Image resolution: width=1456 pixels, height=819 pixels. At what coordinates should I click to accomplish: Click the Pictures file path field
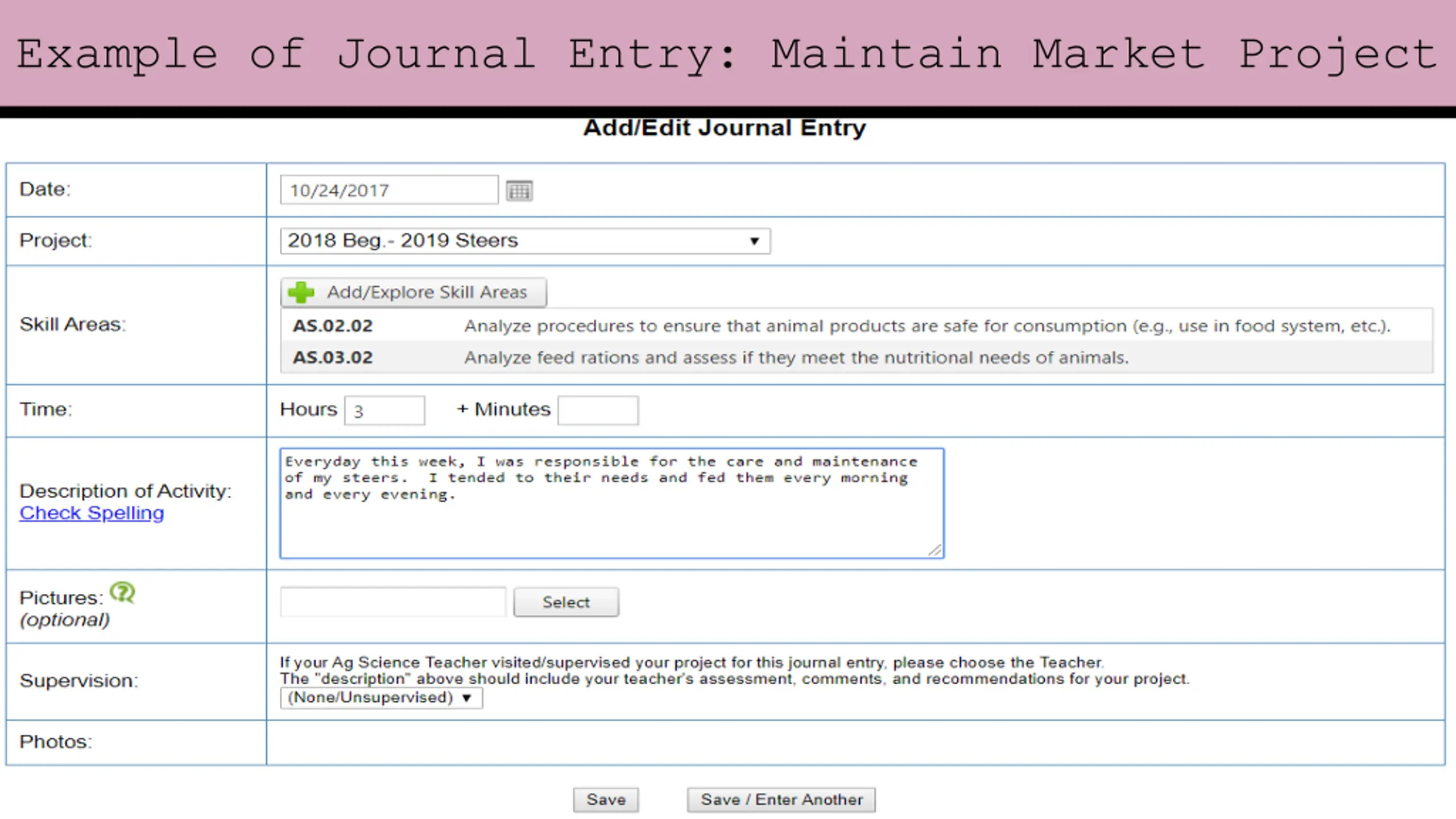(x=393, y=602)
